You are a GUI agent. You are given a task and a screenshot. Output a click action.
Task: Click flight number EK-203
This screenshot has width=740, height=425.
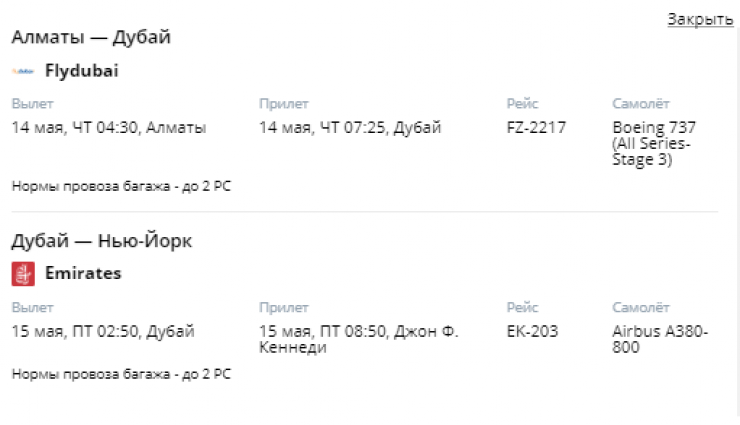coord(532,331)
